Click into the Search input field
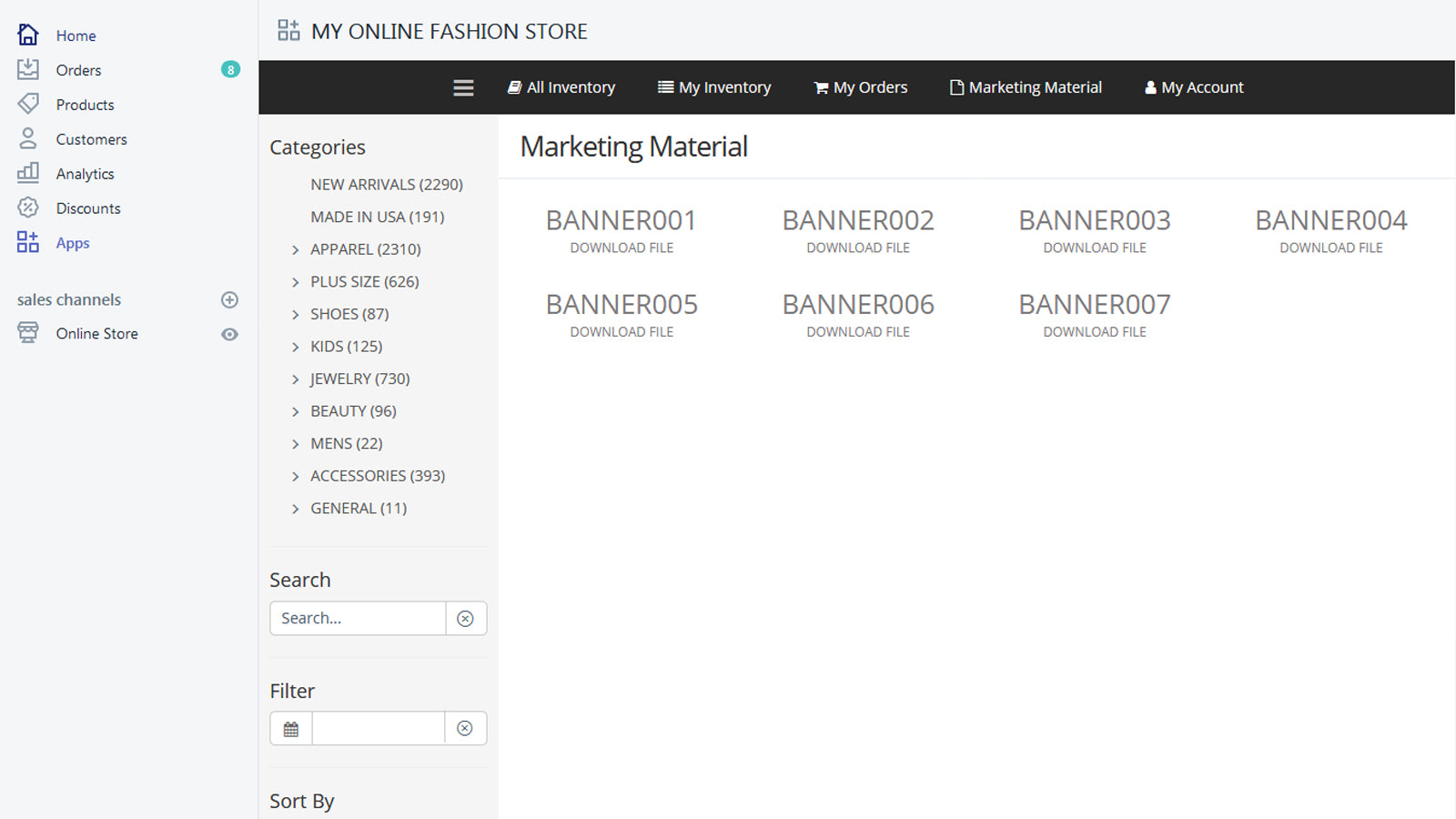The width and height of the screenshot is (1456, 819). pyautogui.click(x=358, y=619)
